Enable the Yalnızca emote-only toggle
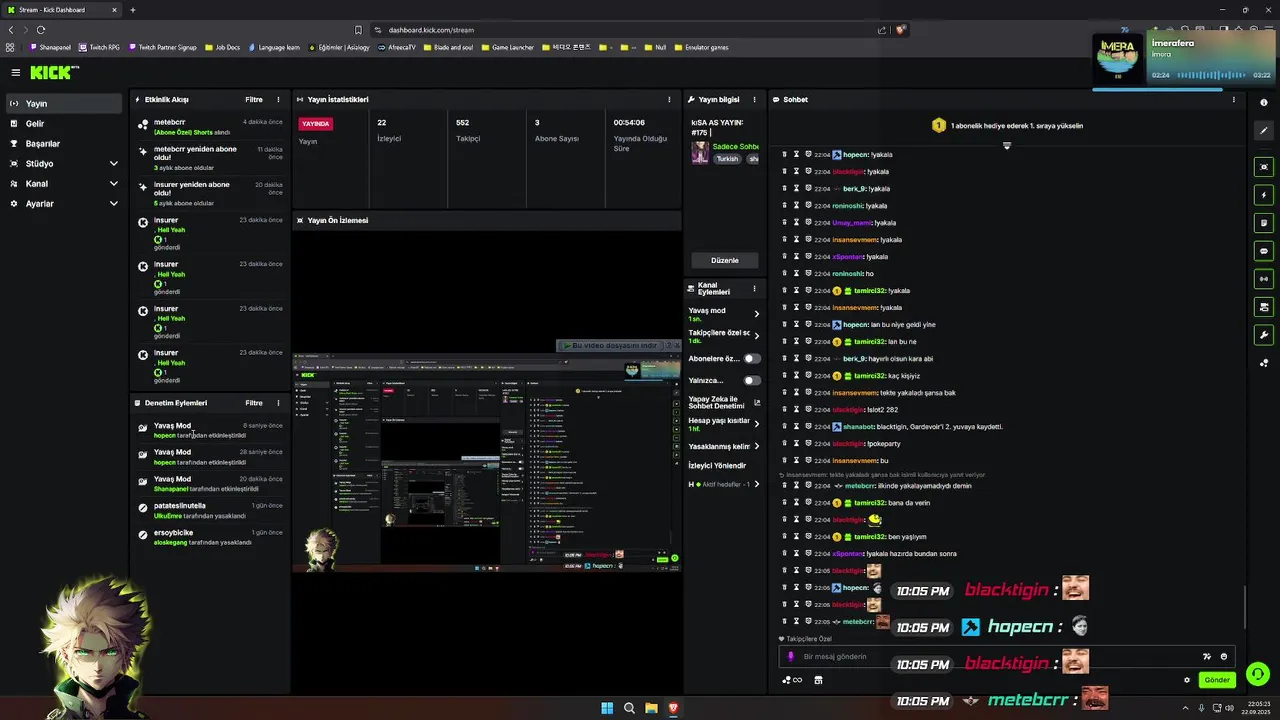 751,380
